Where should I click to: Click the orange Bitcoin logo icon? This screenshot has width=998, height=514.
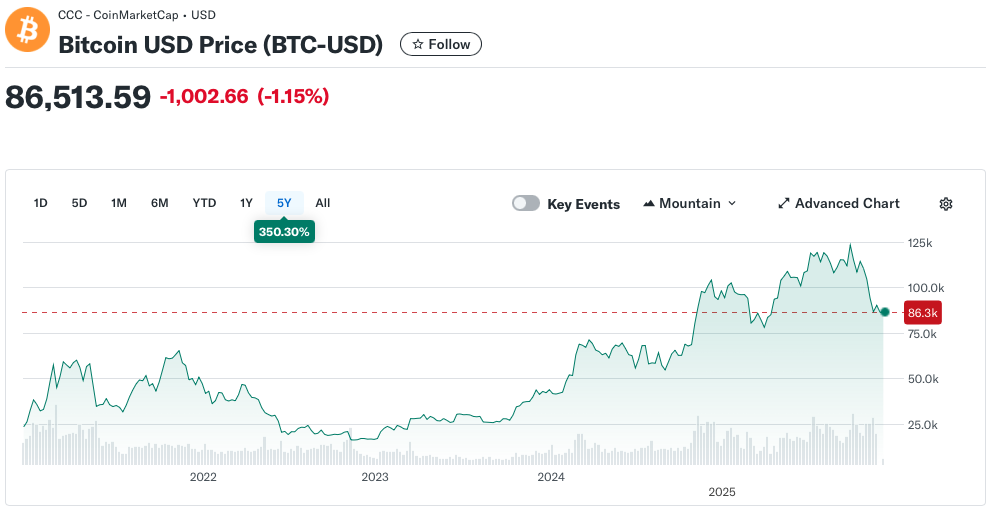[x=27, y=29]
